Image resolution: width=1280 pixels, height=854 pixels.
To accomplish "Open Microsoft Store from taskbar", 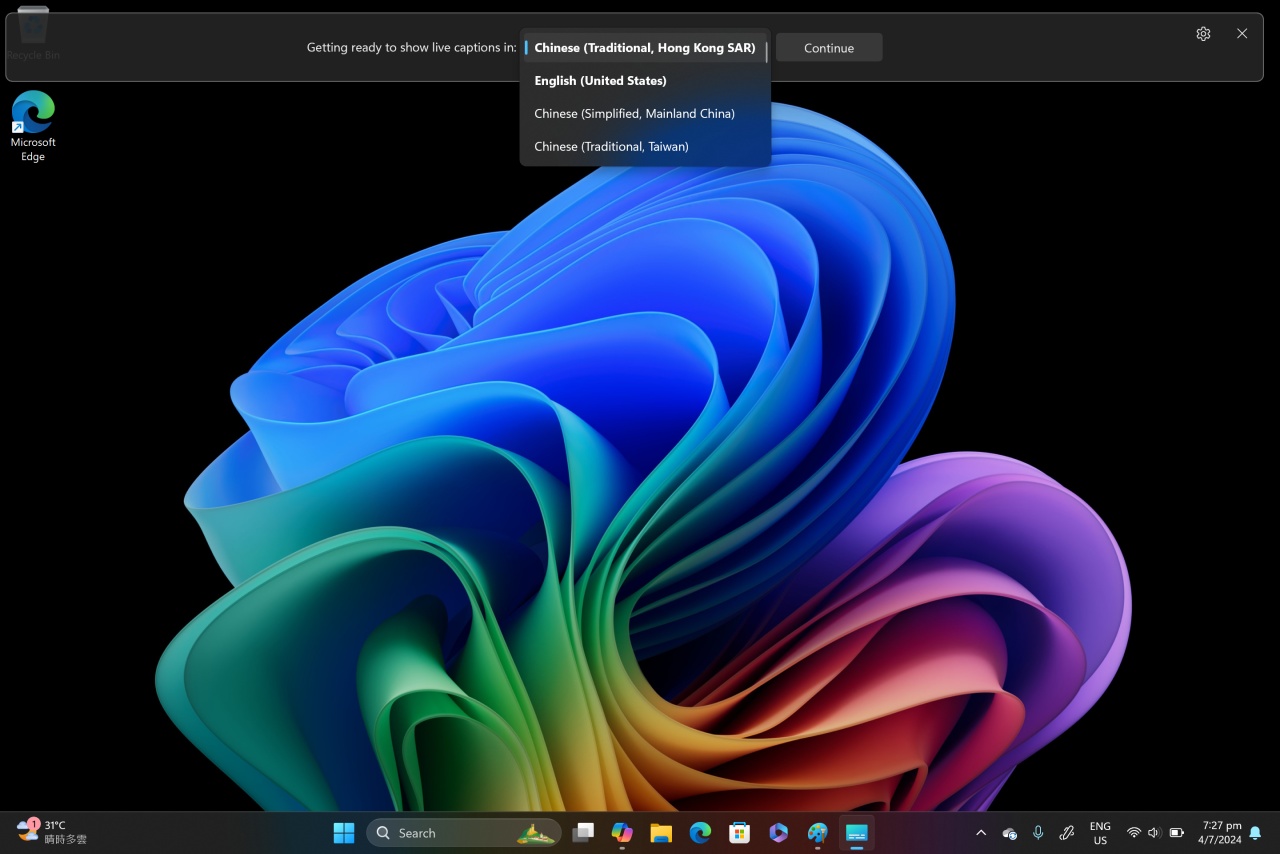I will tap(739, 833).
